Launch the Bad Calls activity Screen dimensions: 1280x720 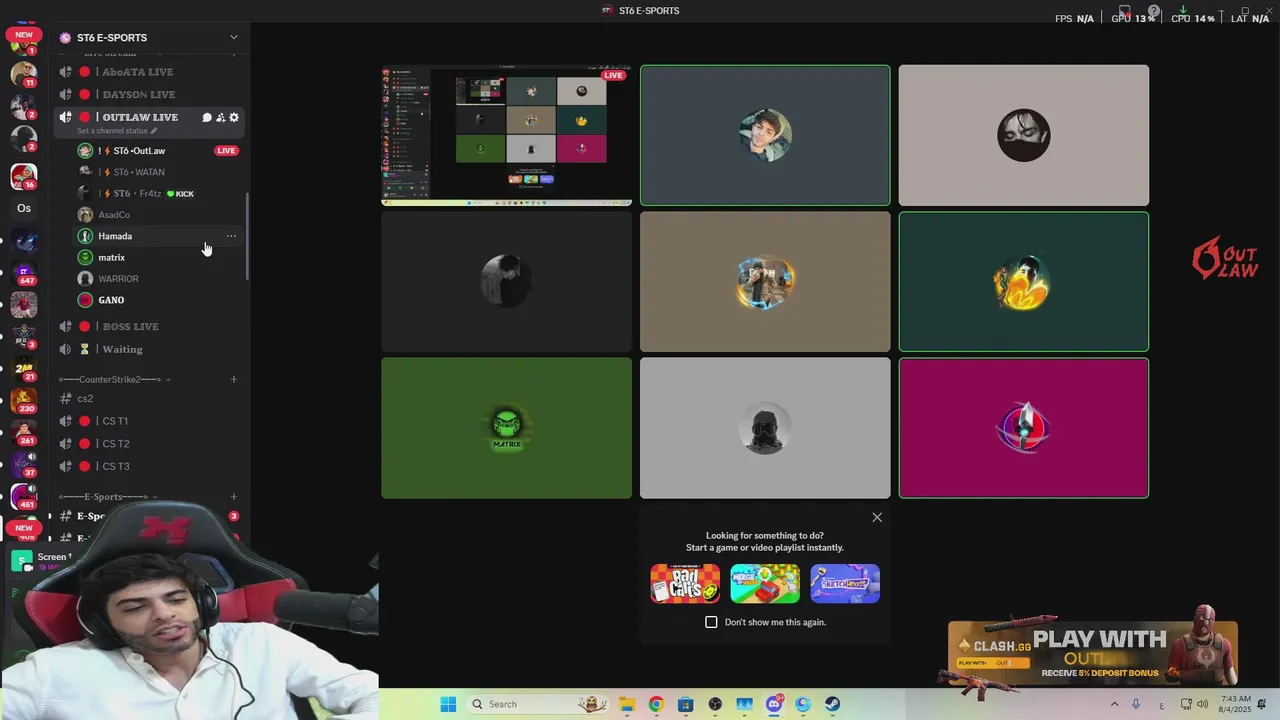[x=685, y=584]
